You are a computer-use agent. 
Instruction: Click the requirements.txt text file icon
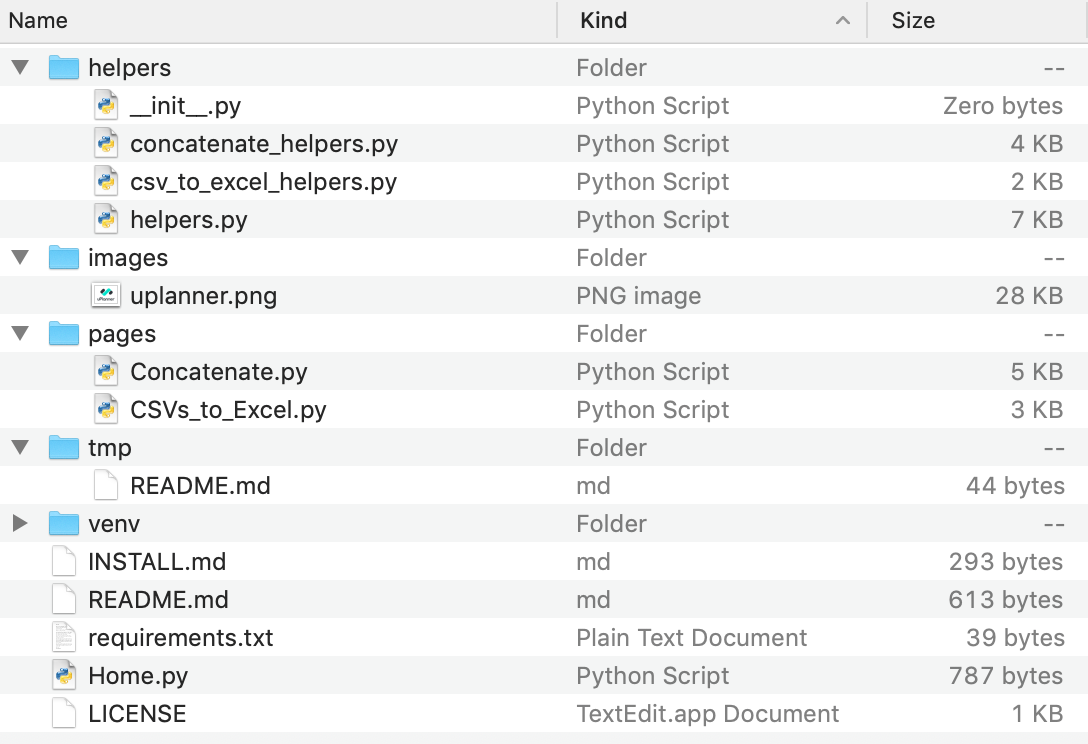(x=64, y=637)
